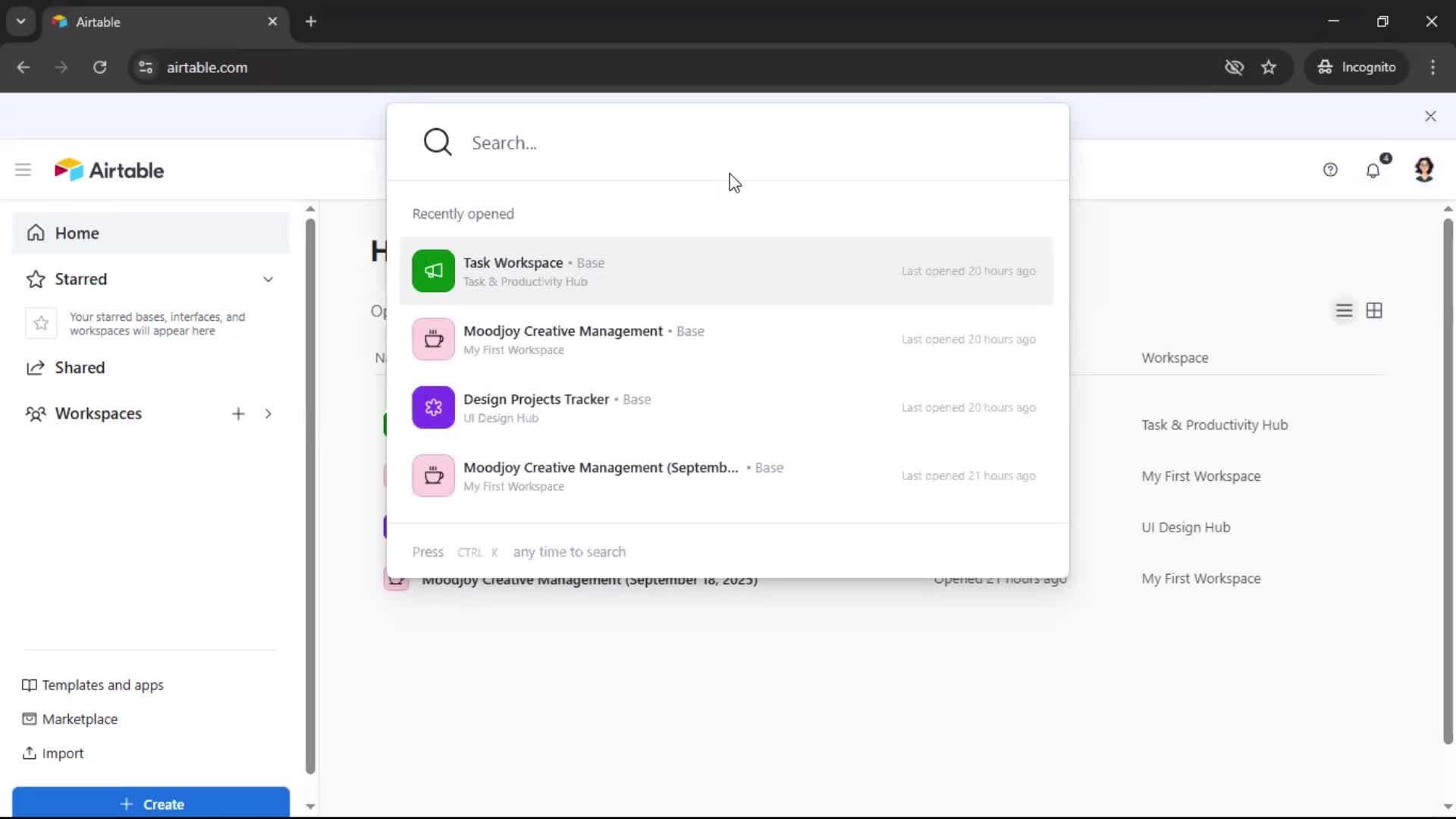1456x819 pixels.
Task: Click the hamburger sidebar menu icon
Action: (23, 169)
